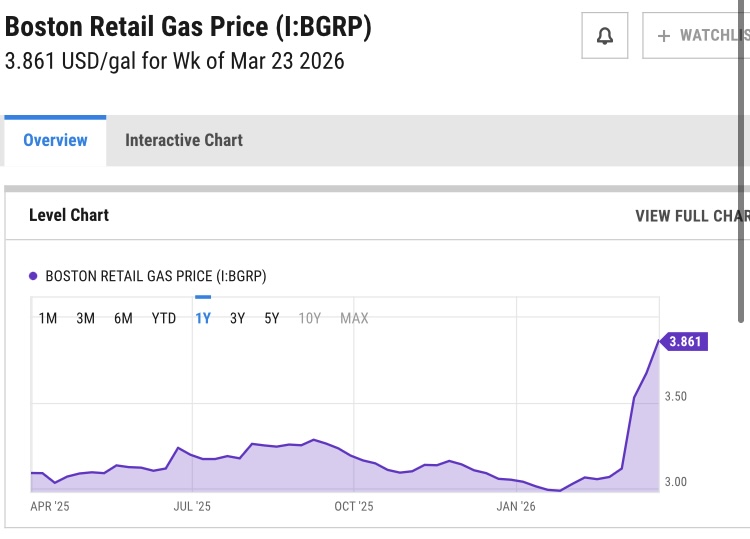Select the 1Y time range
Screen dimensions: 750x539
coord(203,318)
